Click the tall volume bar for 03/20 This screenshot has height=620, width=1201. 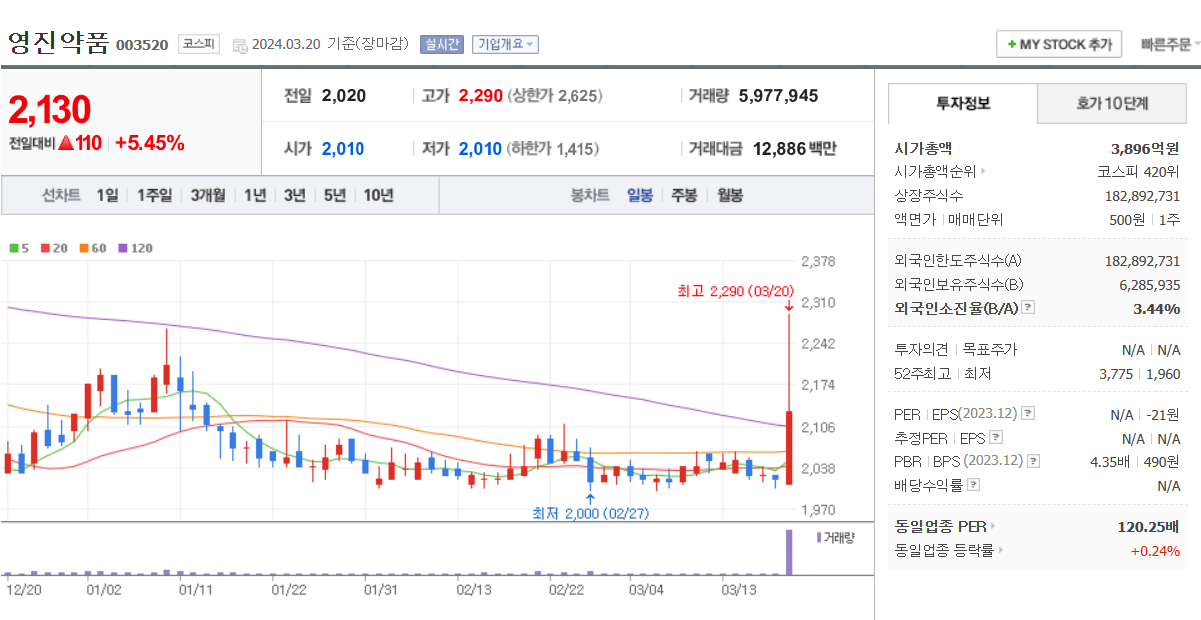(x=788, y=552)
